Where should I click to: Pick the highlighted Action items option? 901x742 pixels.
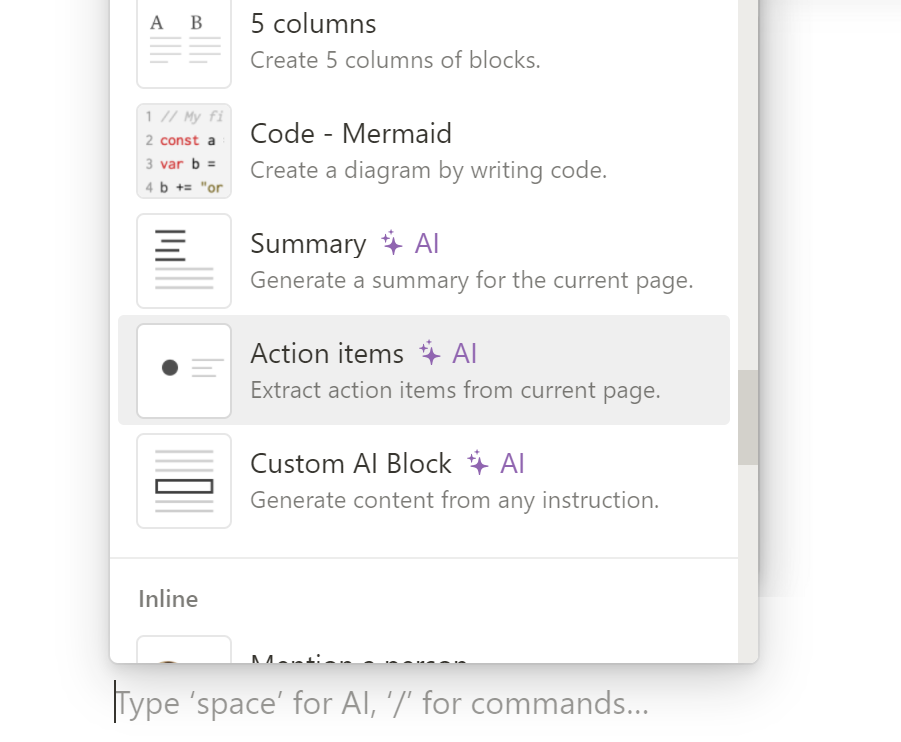pyautogui.click(x=327, y=354)
